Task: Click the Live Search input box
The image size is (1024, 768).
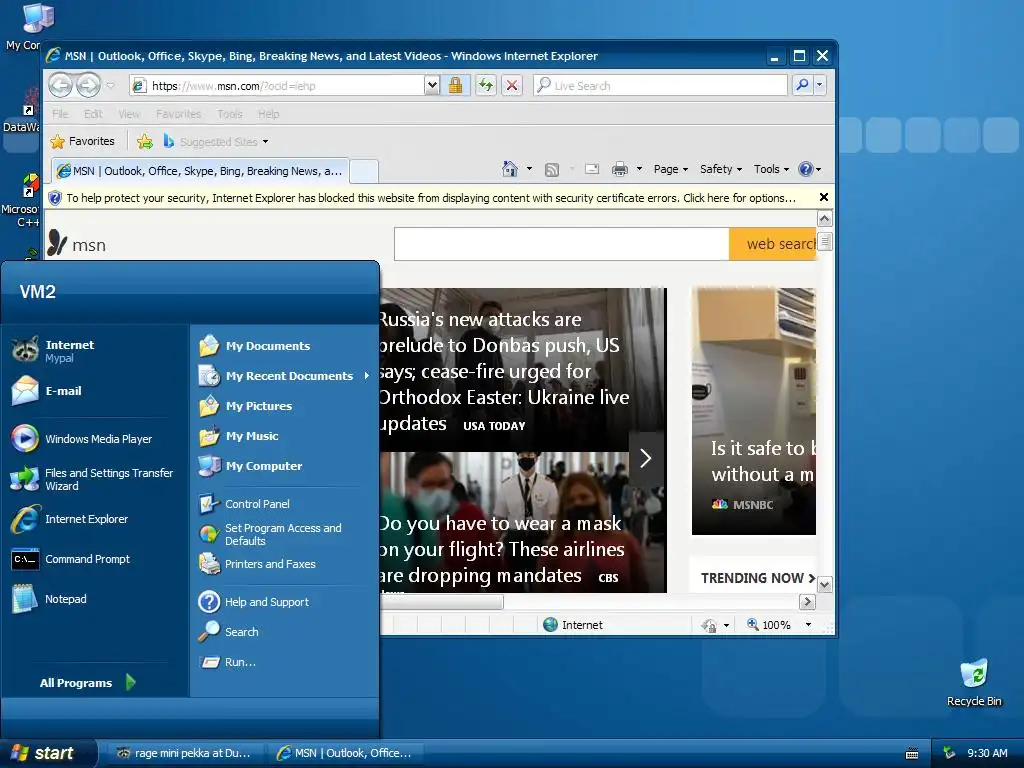Action: (x=660, y=86)
